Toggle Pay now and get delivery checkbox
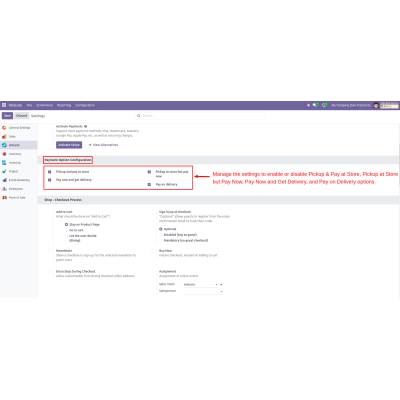 coord(49,180)
